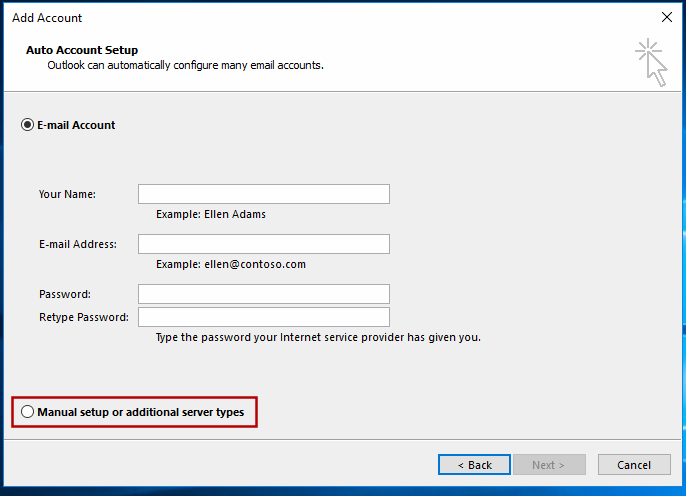The image size is (686, 496).
Task: Click the Auto Account Setup heading
Action: (82, 50)
